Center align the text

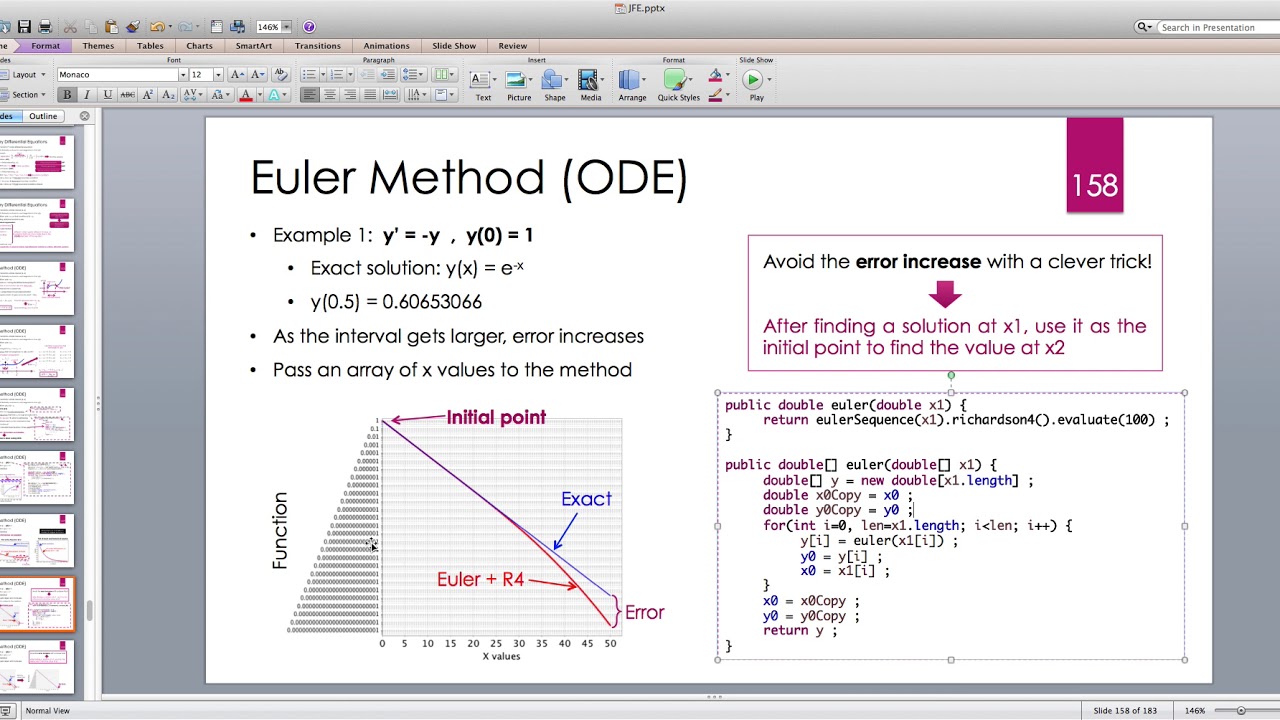(x=330, y=95)
